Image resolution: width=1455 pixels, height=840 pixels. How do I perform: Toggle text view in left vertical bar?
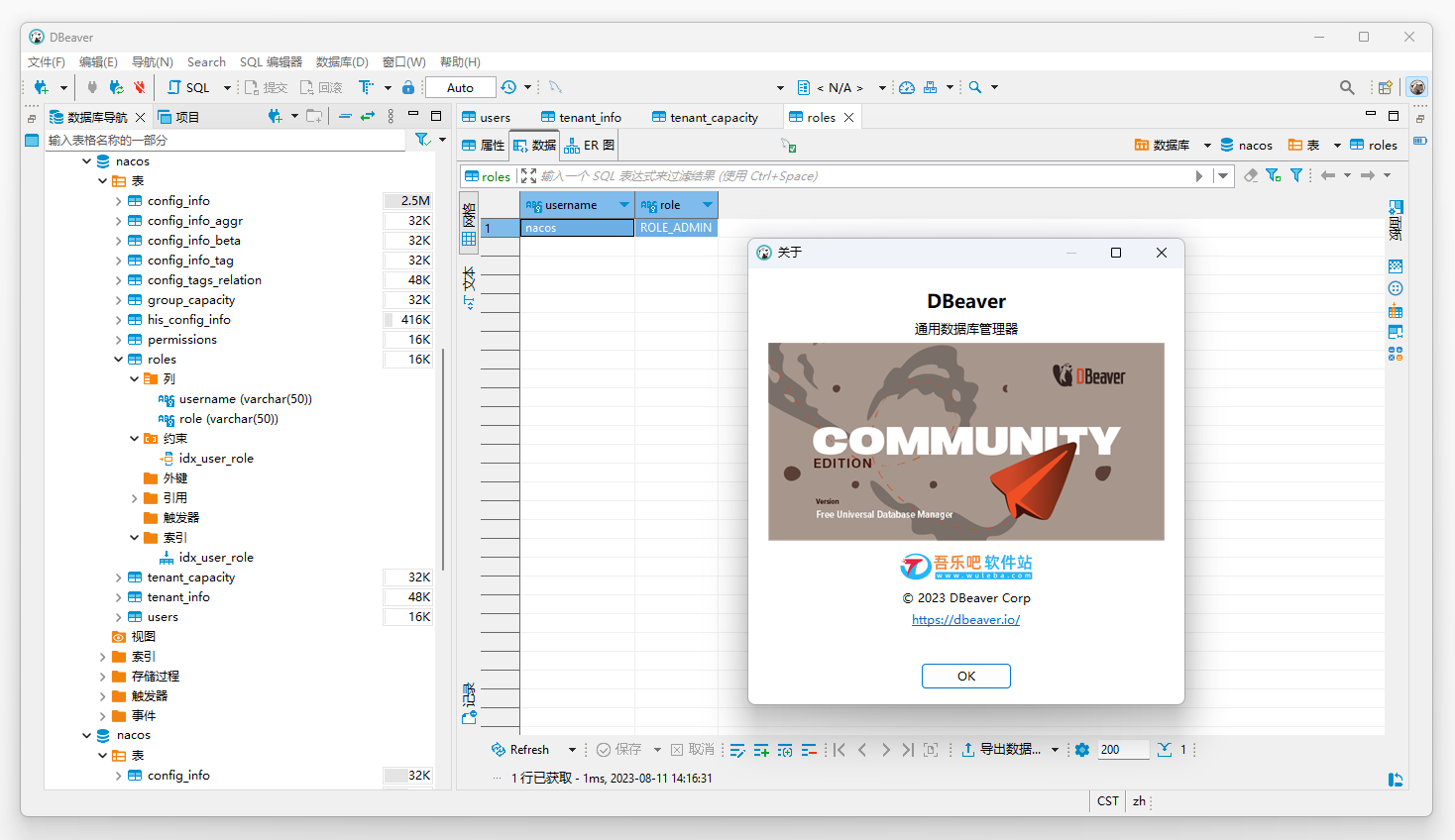(x=469, y=288)
